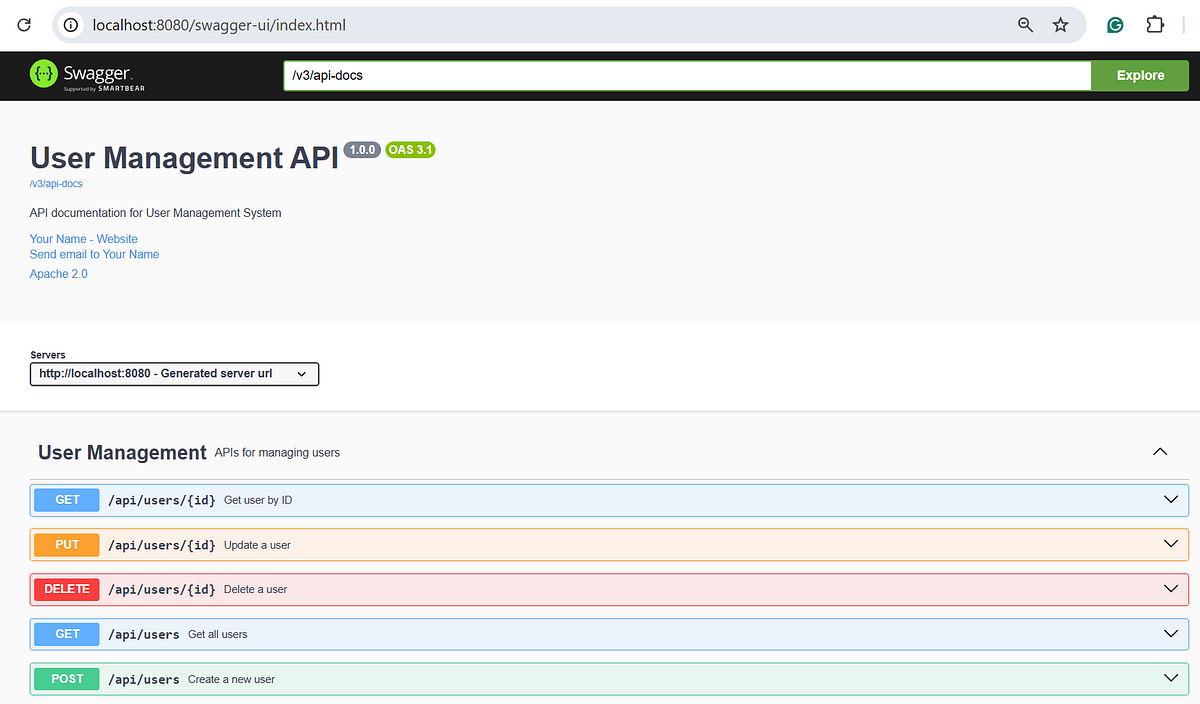Click the GET badge for Get user by ID
The height and width of the screenshot is (704, 1200).
(66, 499)
